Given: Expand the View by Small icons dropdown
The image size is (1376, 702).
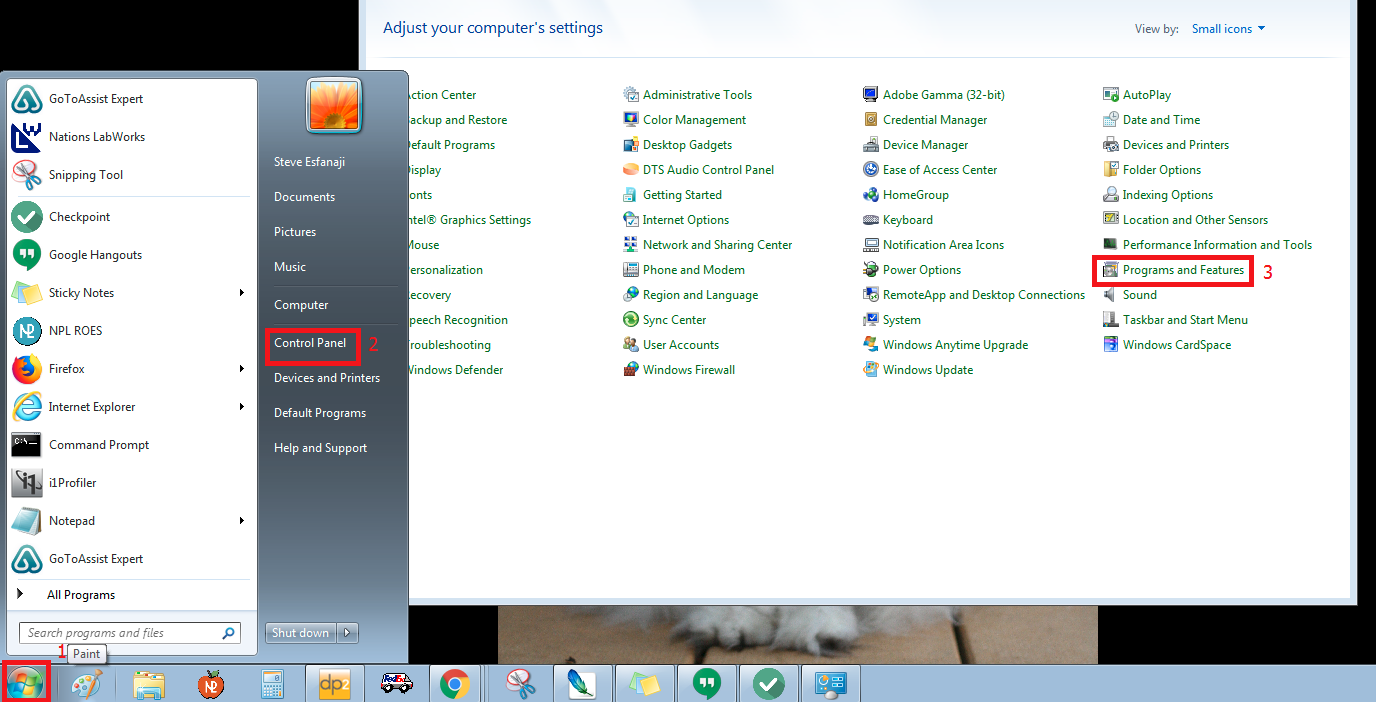Looking at the screenshot, I should 1228,29.
